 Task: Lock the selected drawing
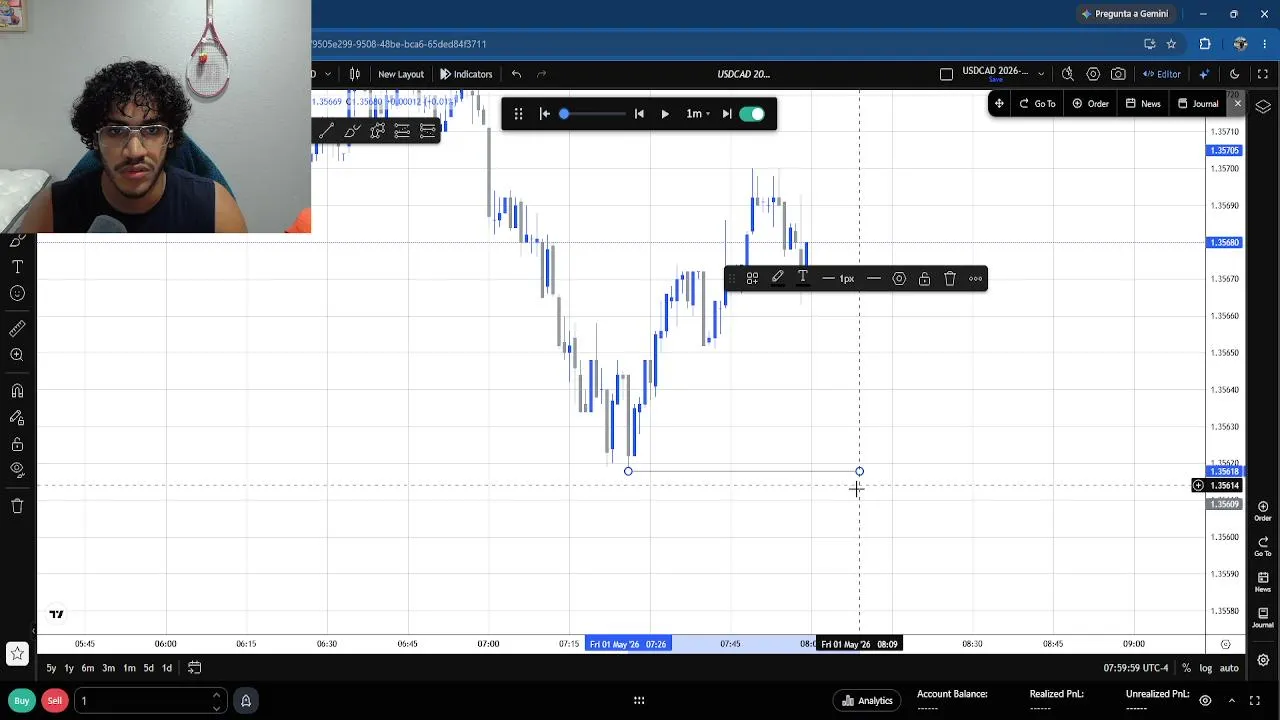[924, 279]
